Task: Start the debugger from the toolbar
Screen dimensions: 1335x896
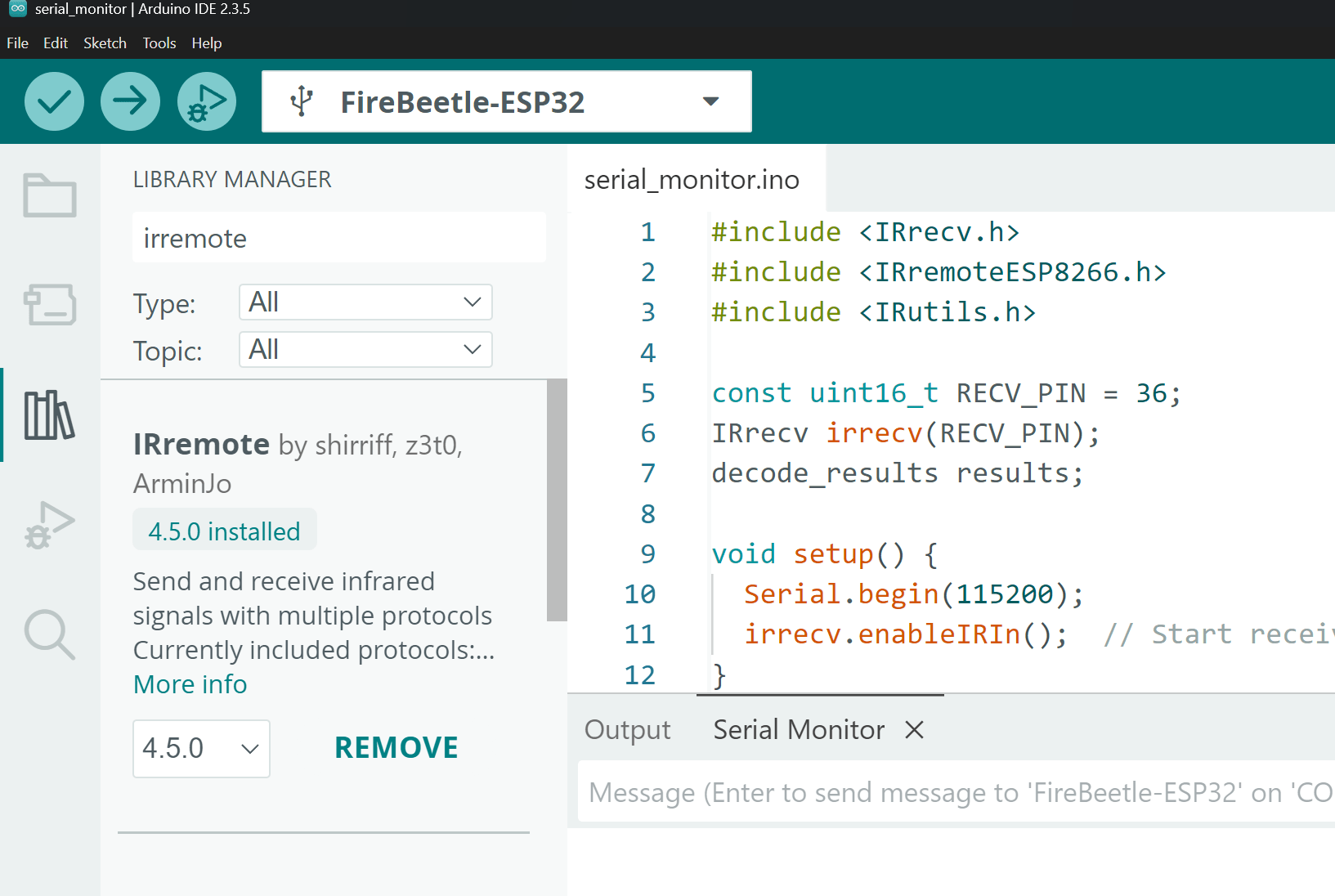Action: click(x=207, y=101)
